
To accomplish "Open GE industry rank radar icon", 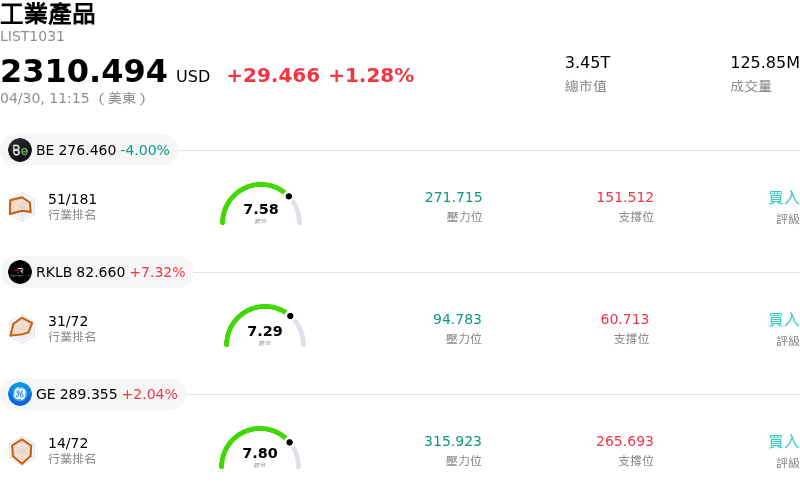I will [21, 450].
